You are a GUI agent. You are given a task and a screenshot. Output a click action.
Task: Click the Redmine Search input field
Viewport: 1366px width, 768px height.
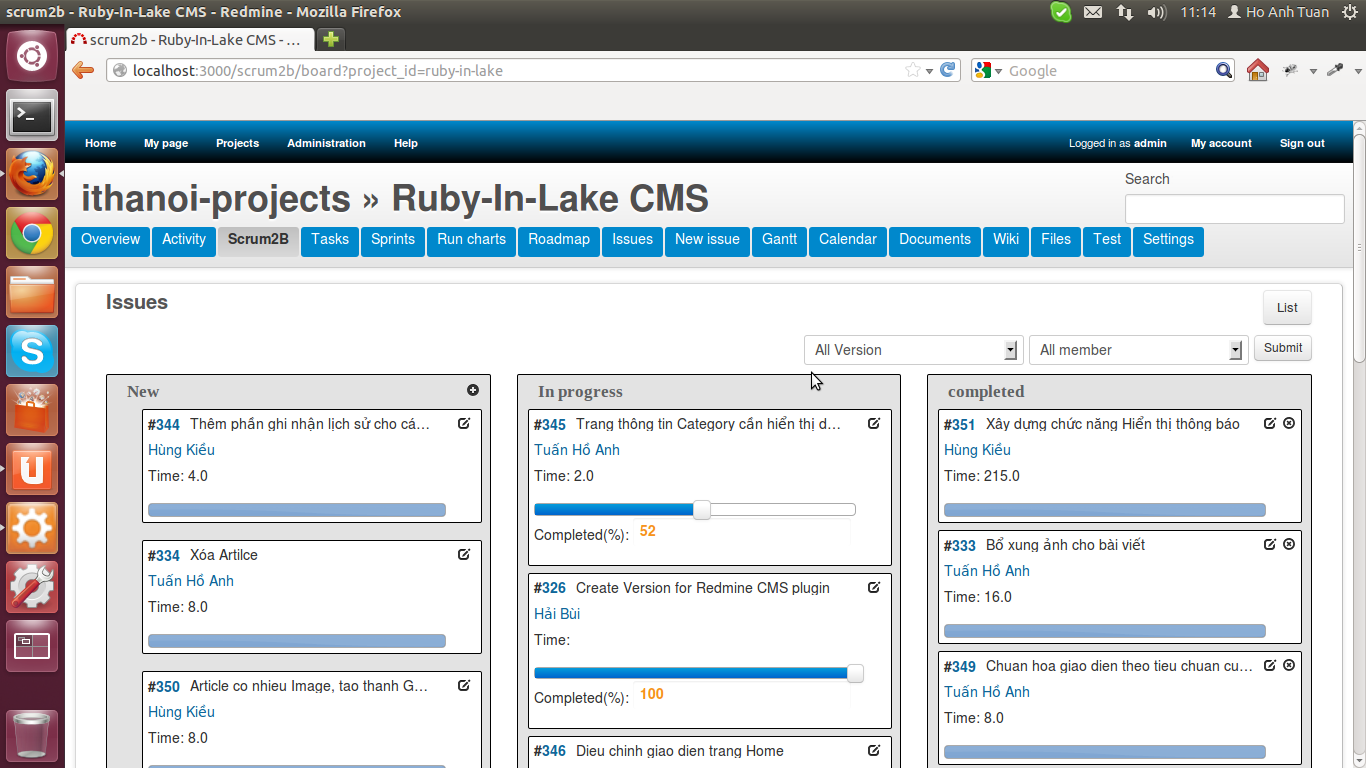(1234, 209)
